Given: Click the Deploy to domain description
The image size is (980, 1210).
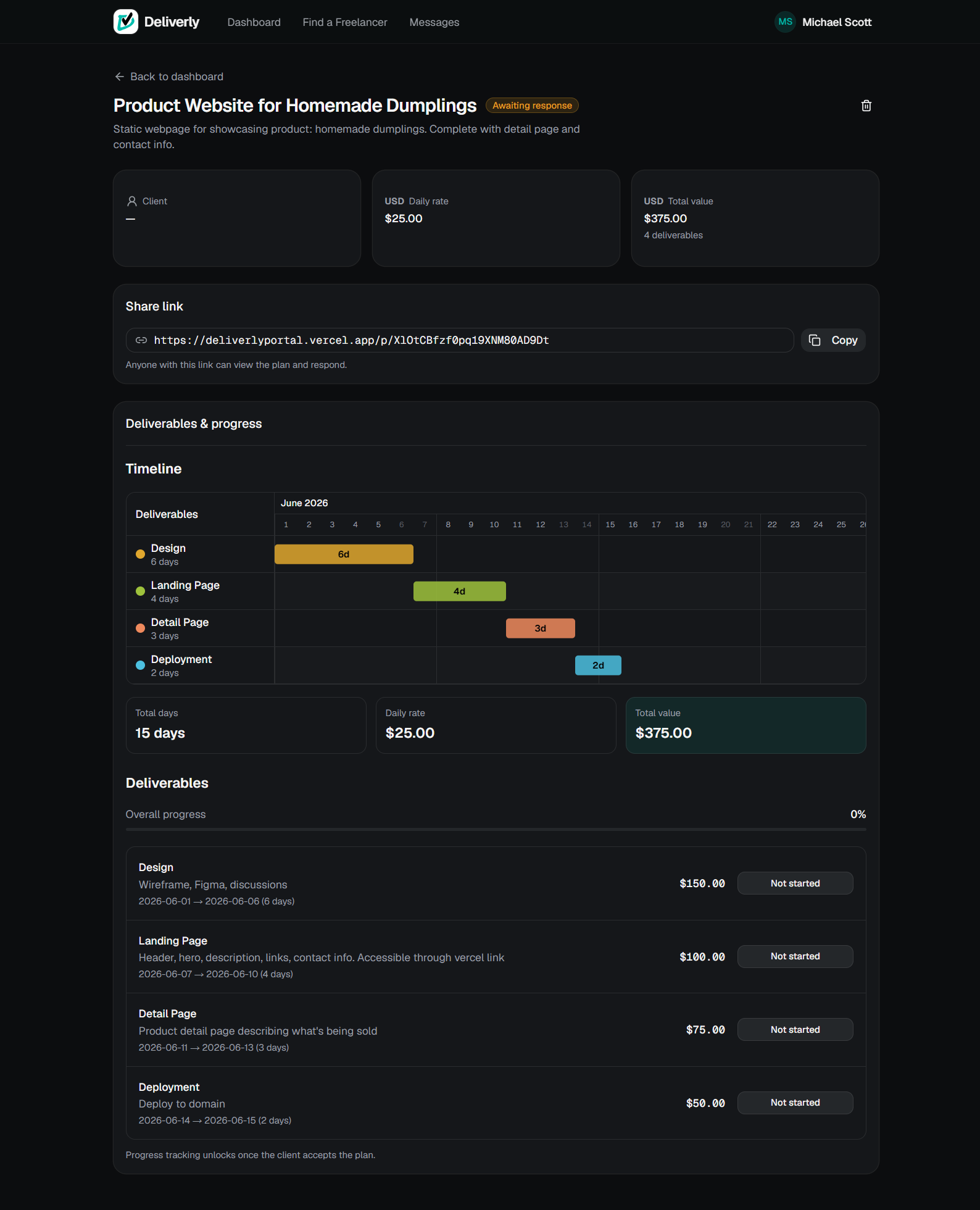Looking at the screenshot, I should coord(182,1104).
